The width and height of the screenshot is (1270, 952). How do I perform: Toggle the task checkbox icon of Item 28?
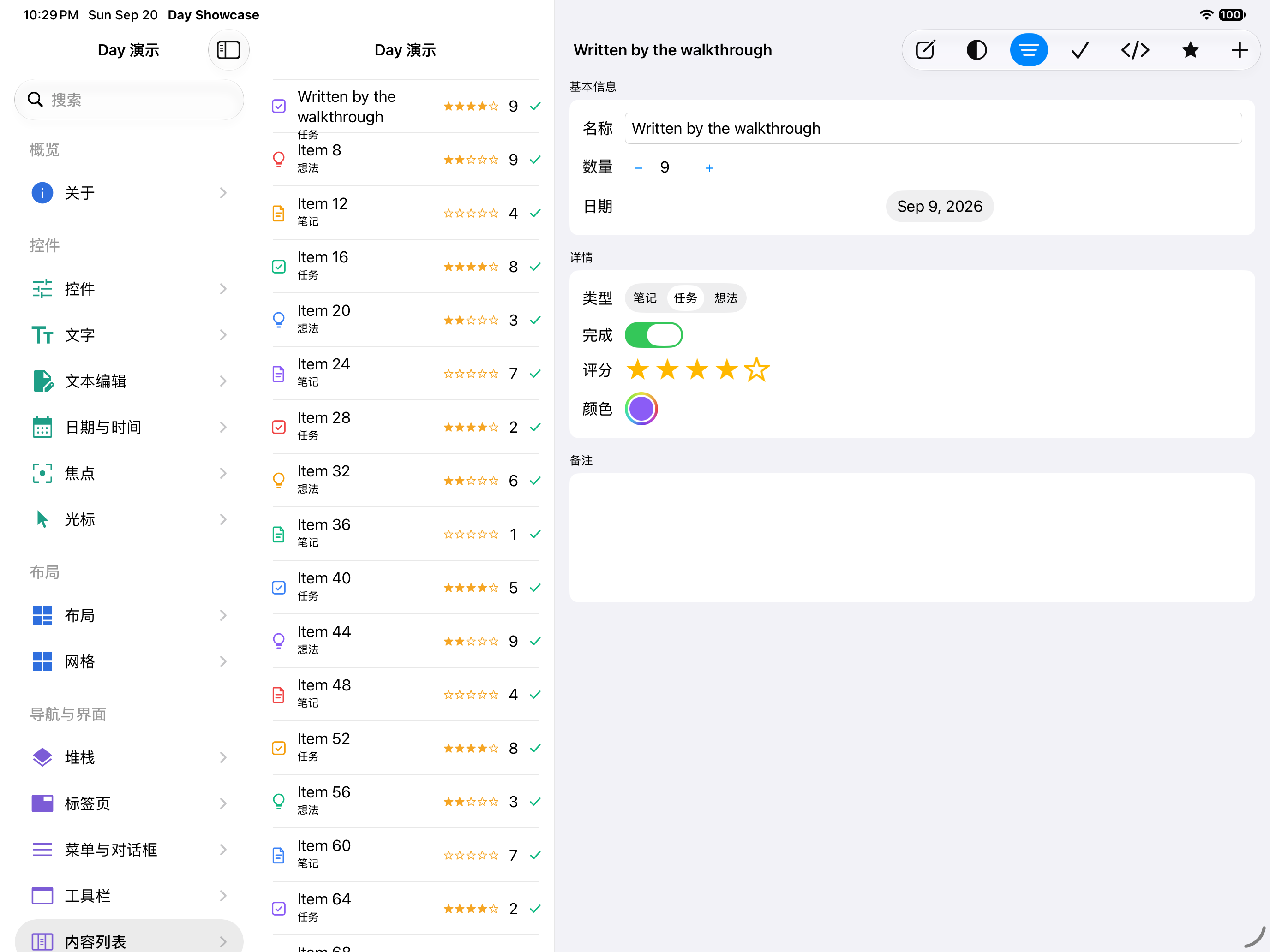pyautogui.click(x=278, y=427)
